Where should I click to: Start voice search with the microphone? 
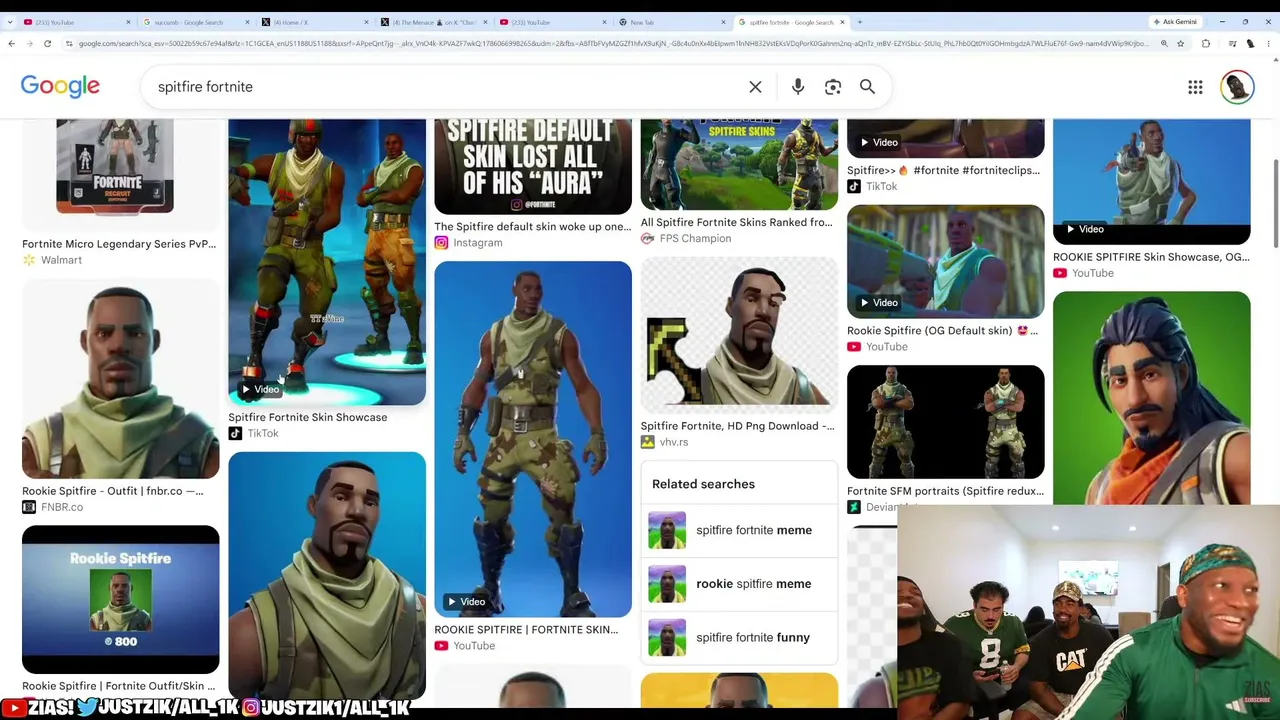pos(798,87)
